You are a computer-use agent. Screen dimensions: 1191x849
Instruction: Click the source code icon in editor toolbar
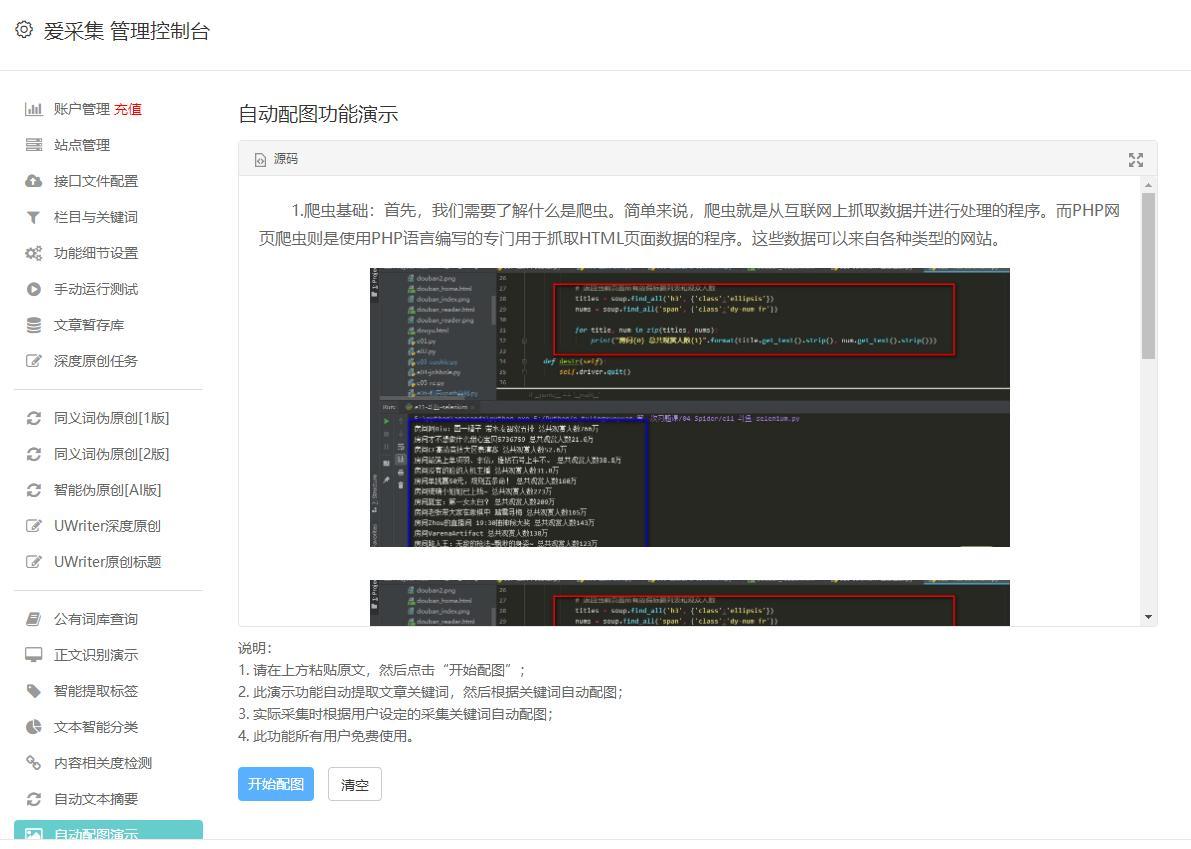[x=261, y=159]
